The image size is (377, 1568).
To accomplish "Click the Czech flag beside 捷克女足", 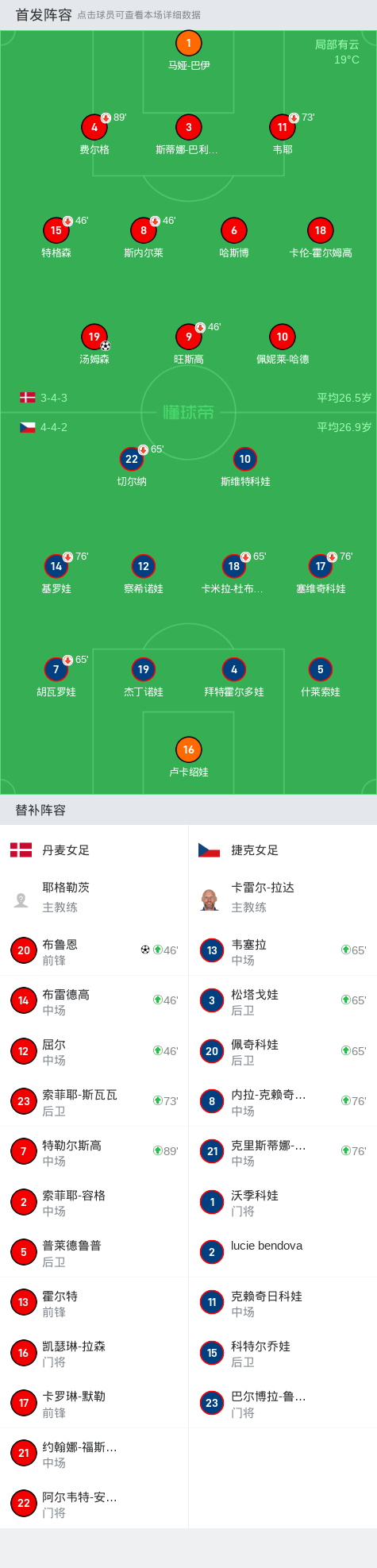I will coord(209,850).
